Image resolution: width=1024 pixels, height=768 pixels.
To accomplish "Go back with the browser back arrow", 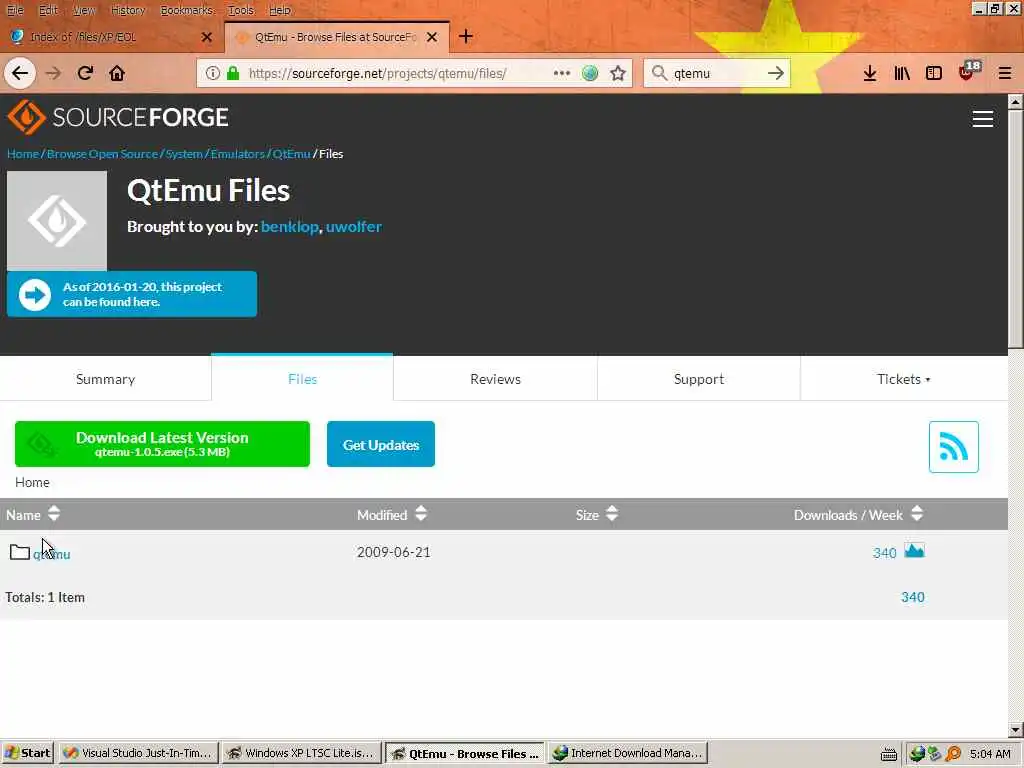I will [20, 73].
